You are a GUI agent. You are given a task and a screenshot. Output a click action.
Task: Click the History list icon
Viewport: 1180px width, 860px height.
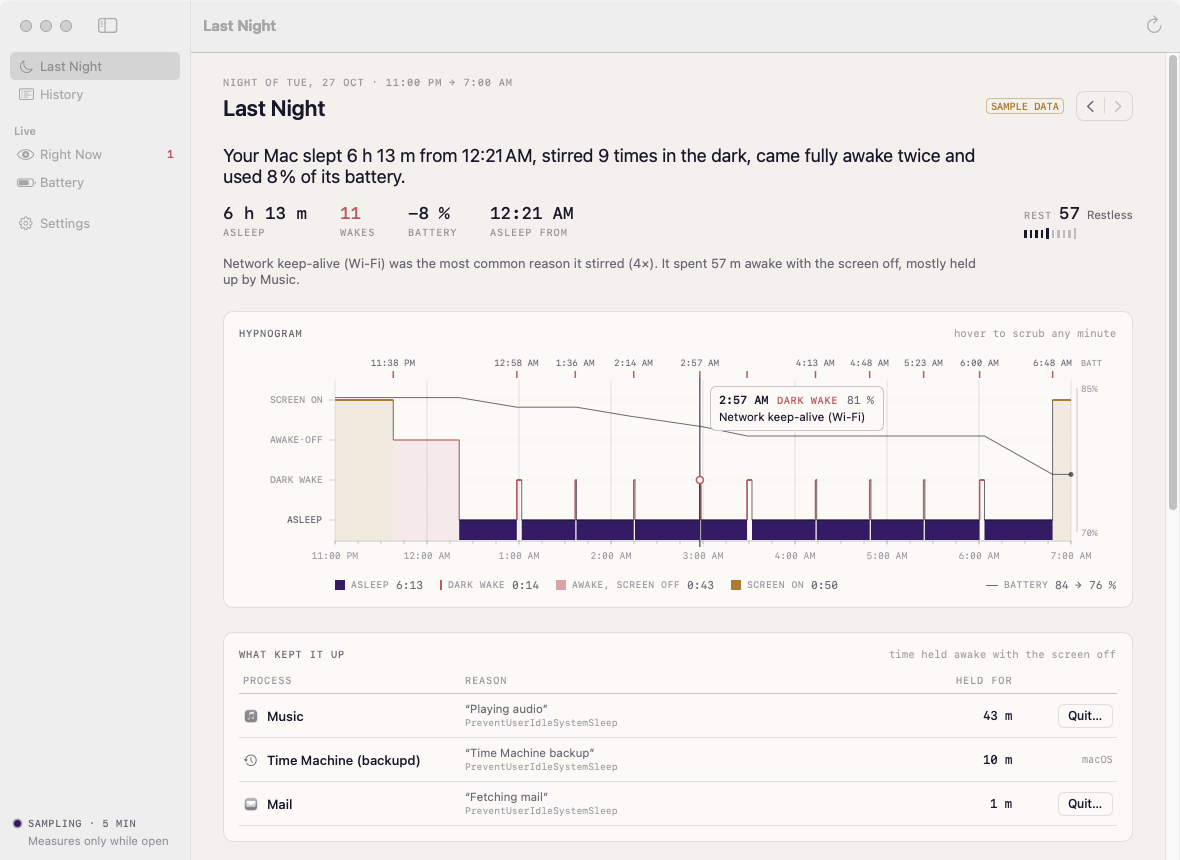point(26,94)
